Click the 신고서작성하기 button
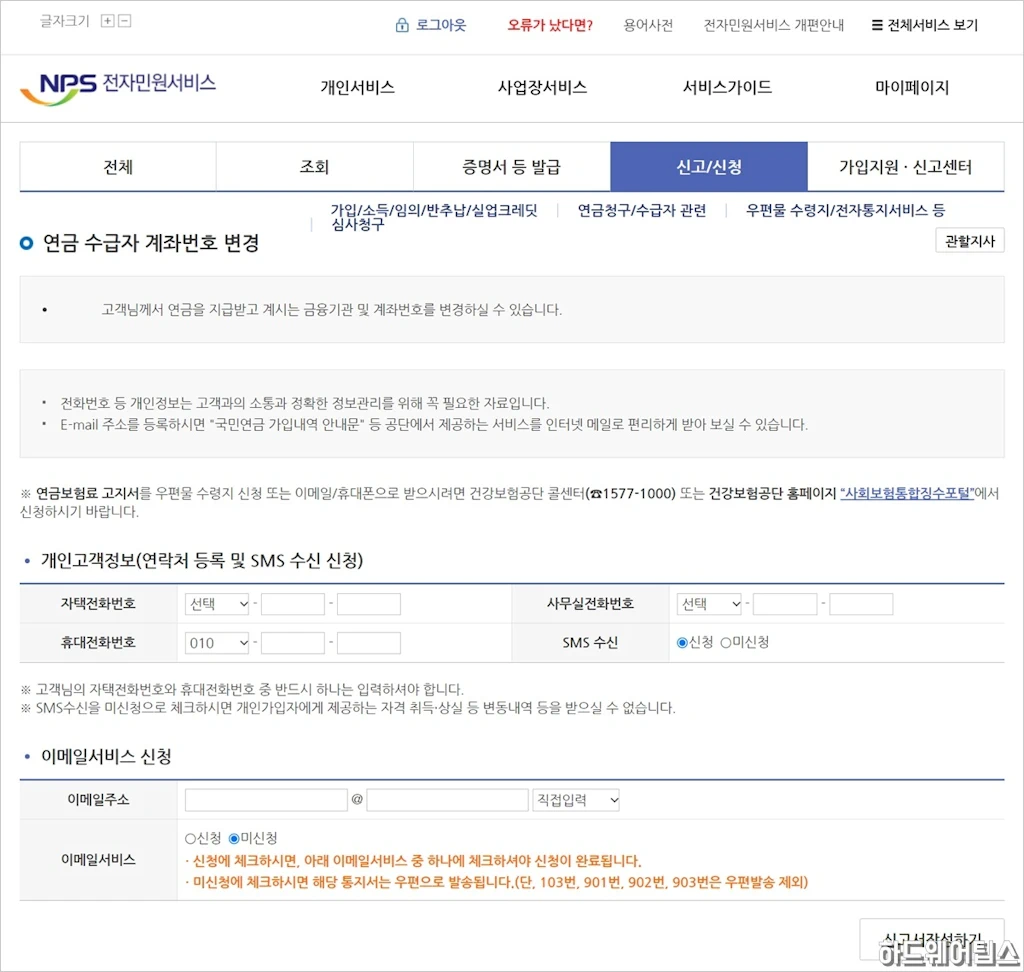1024x972 pixels. (932, 939)
